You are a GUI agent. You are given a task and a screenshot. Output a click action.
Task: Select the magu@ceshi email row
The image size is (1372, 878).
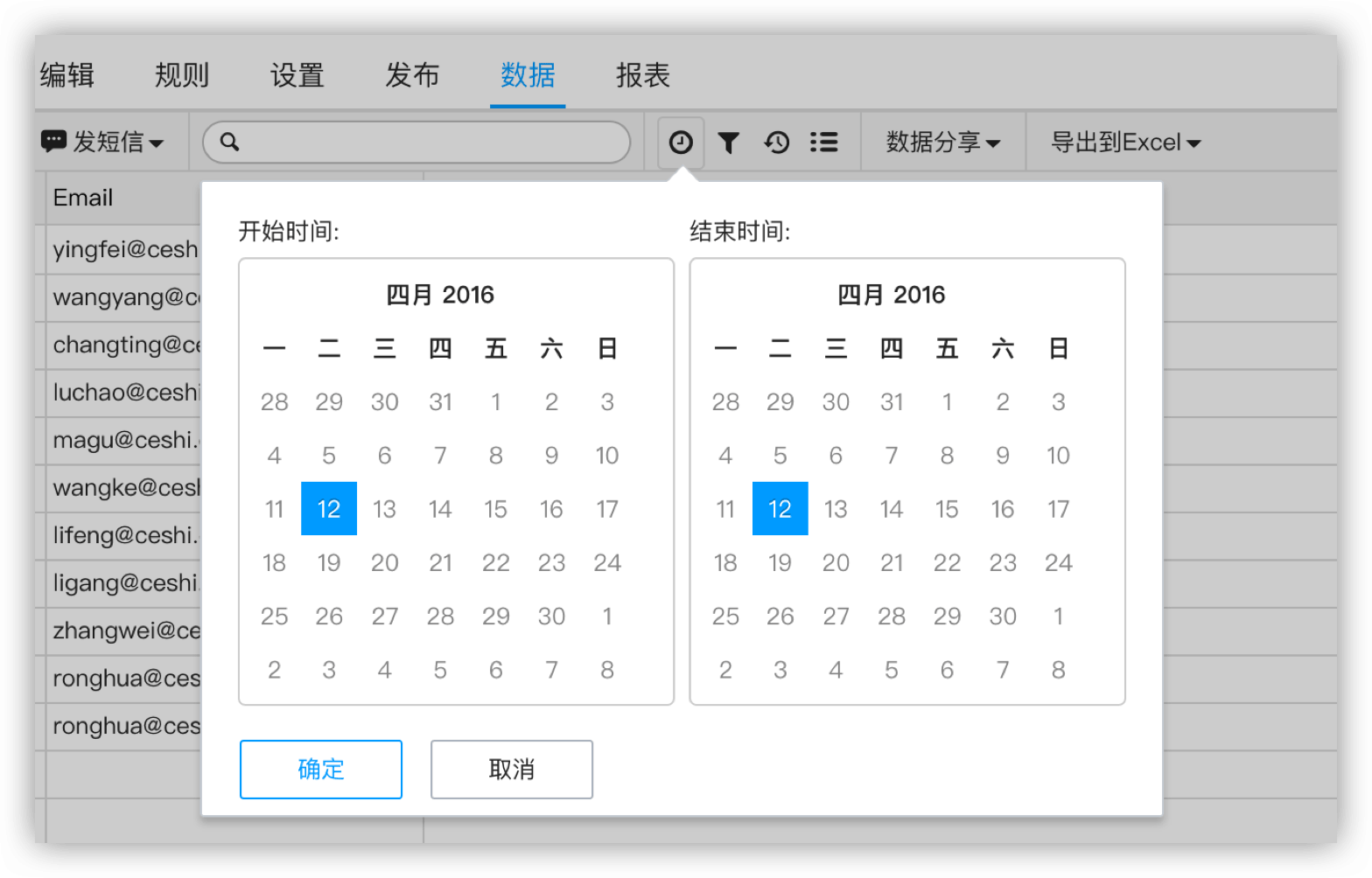[x=125, y=440]
